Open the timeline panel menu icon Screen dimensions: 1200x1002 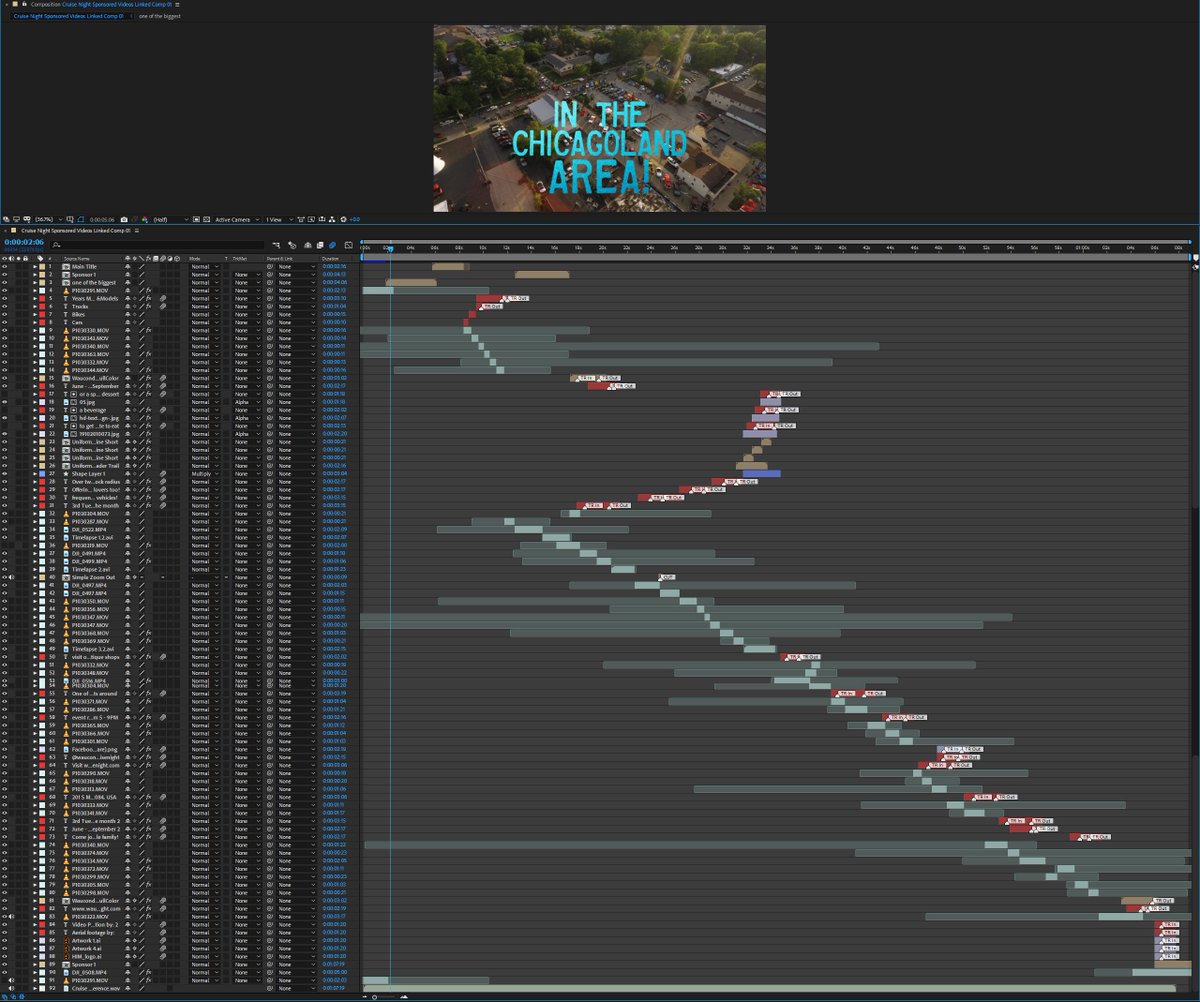(137, 230)
